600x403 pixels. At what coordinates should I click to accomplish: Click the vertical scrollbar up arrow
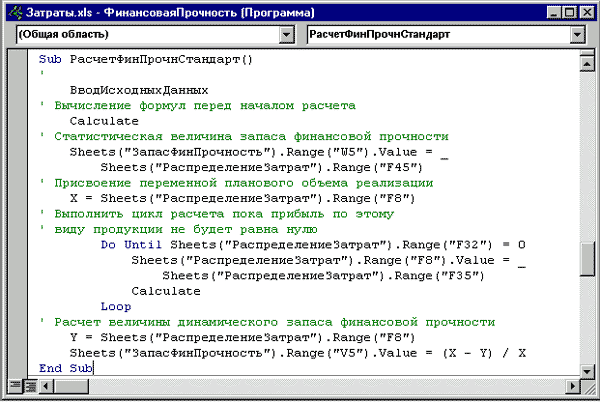tap(587, 63)
